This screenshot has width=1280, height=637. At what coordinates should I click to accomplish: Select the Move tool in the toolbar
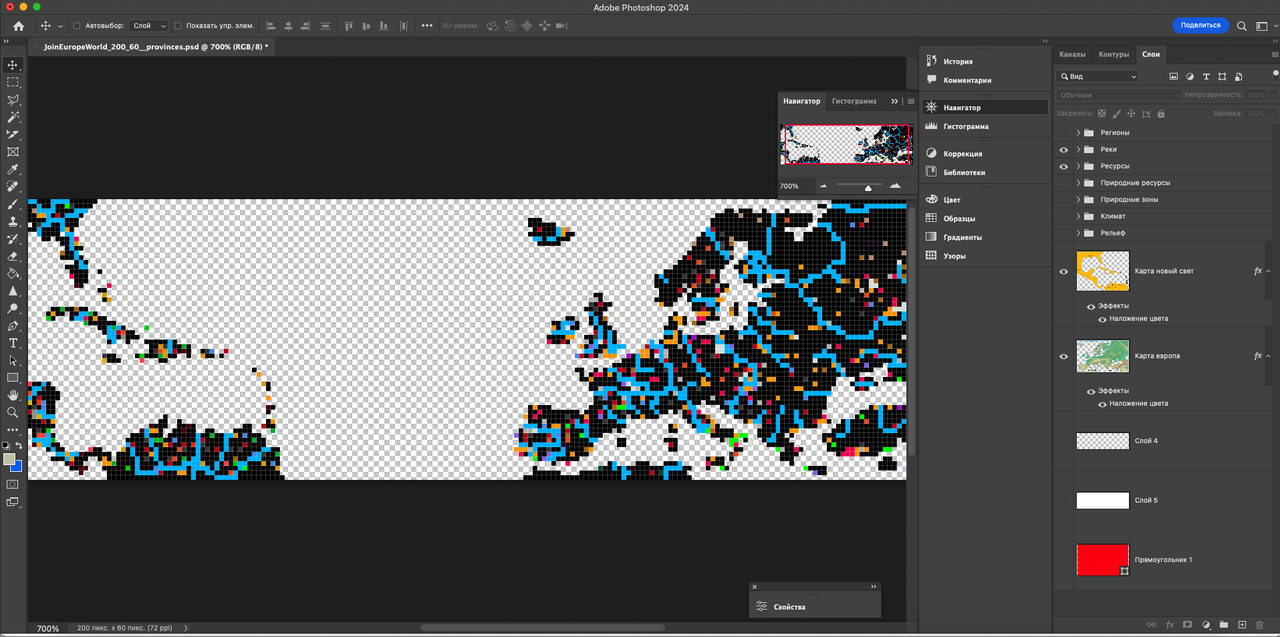[13, 65]
